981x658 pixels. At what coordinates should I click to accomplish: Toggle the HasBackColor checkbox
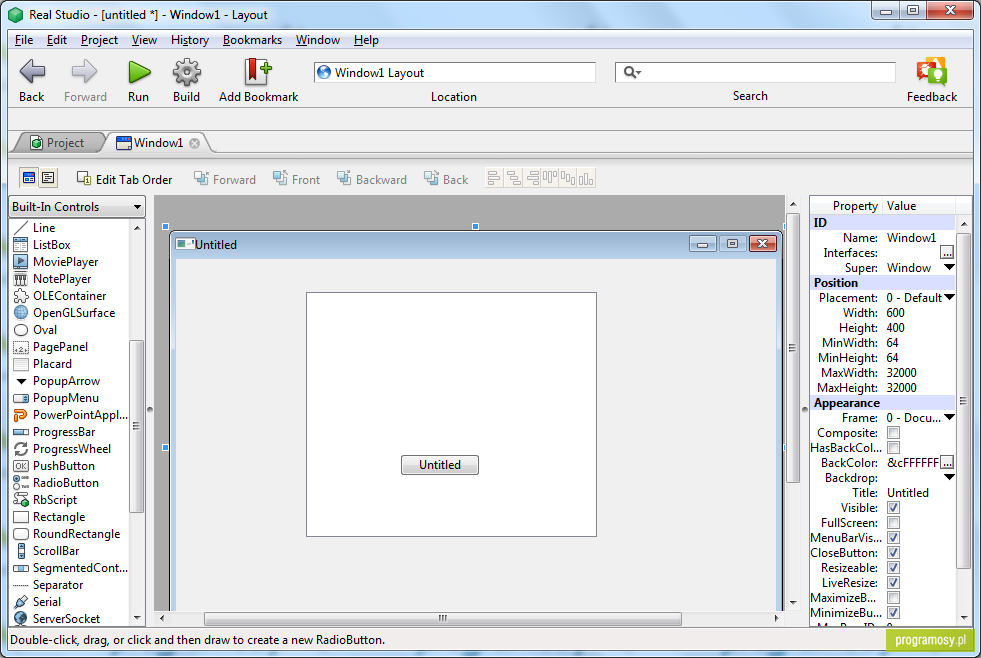(893, 448)
